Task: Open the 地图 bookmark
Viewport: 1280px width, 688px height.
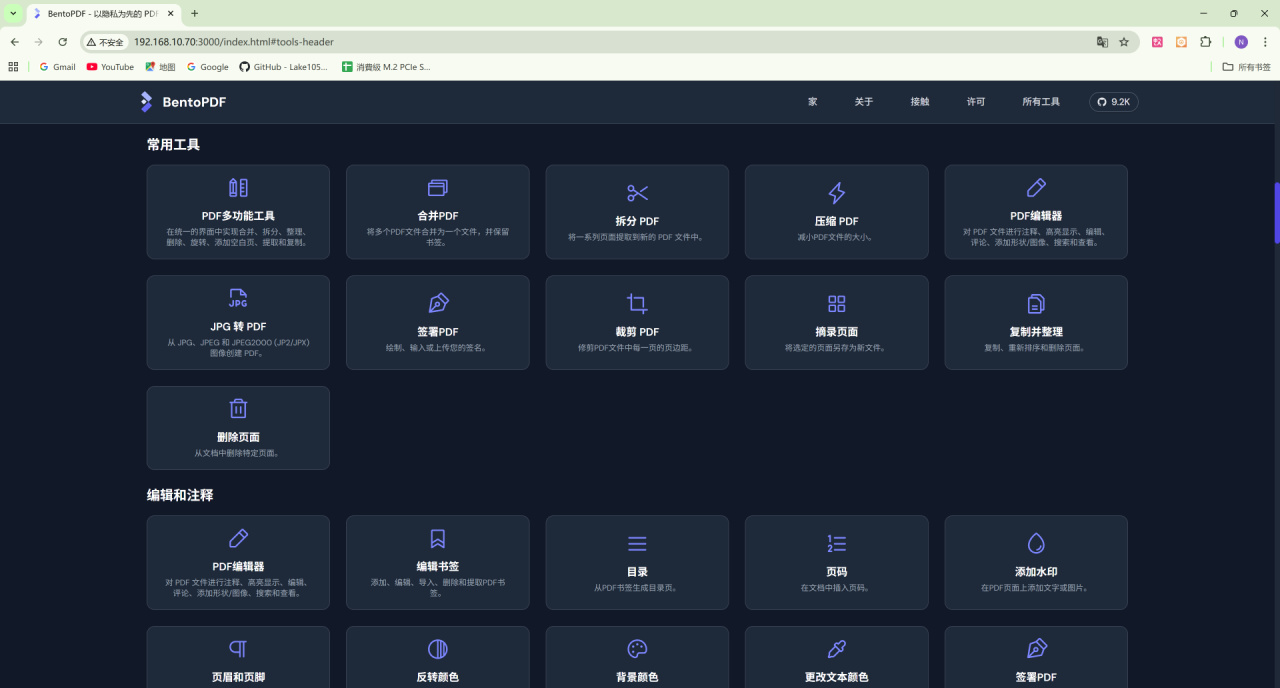Action: pos(160,67)
